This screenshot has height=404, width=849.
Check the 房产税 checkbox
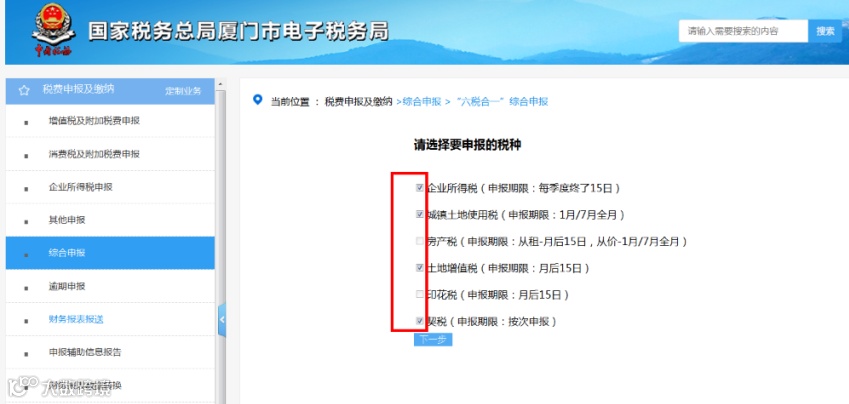[420, 241]
